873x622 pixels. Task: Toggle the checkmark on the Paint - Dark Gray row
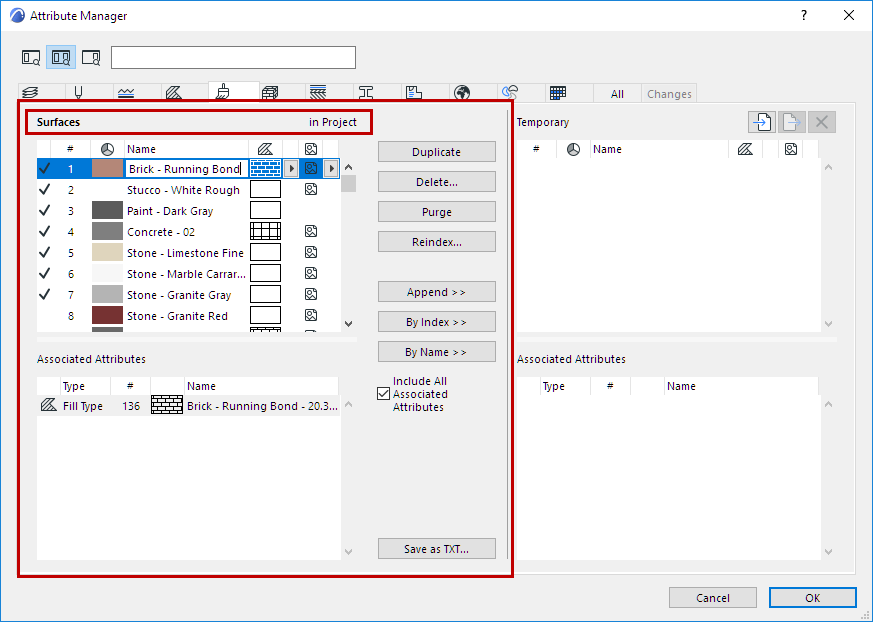[45, 210]
